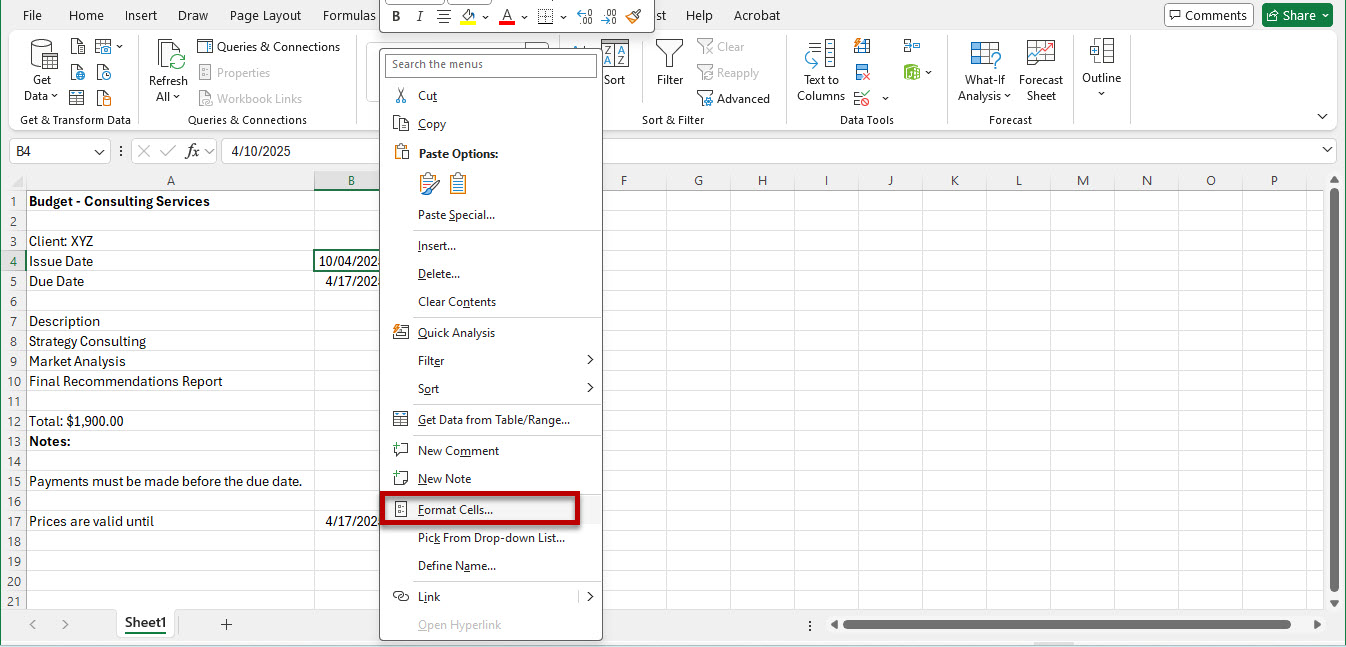Click the Data Validation icon
This screenshot has height=647, width=1346.
click(862, 98)
